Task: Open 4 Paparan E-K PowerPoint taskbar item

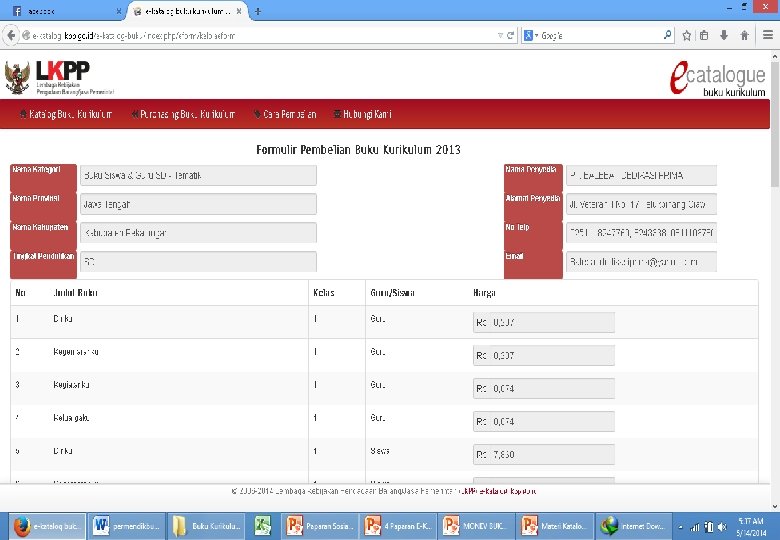Action: point(398,526)
